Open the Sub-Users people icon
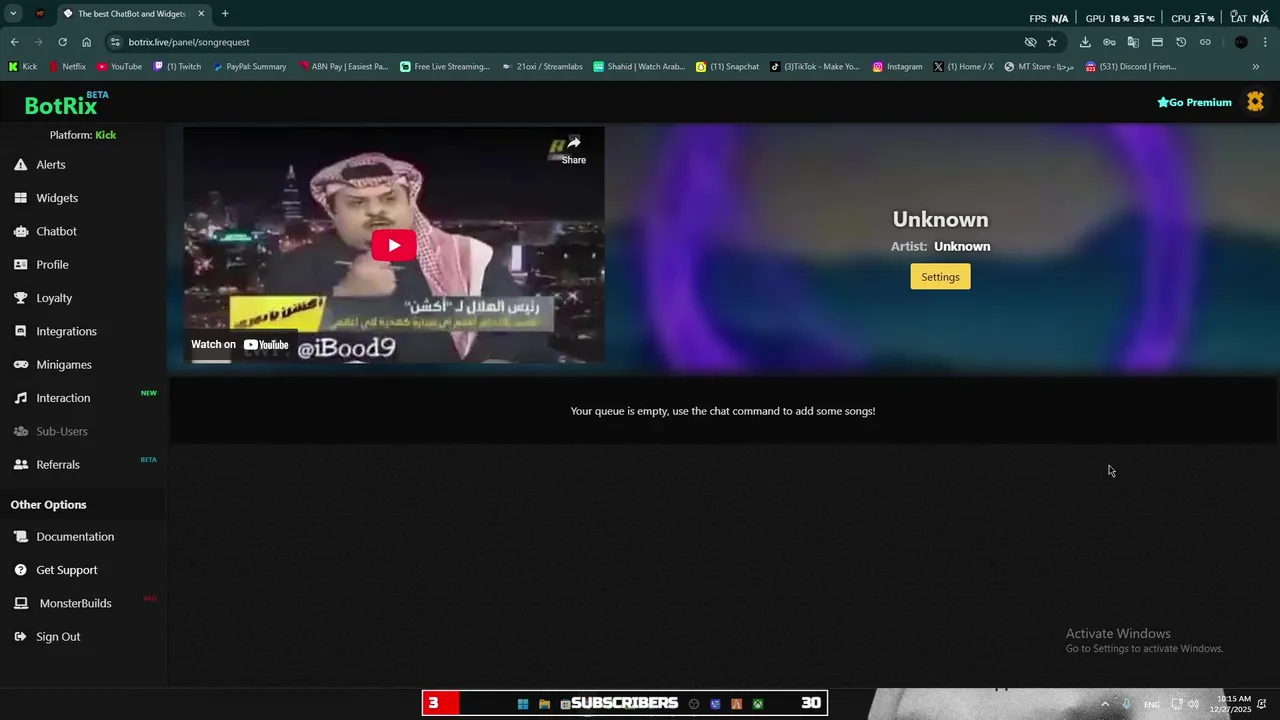1280x720 pixels. (20, 431)
